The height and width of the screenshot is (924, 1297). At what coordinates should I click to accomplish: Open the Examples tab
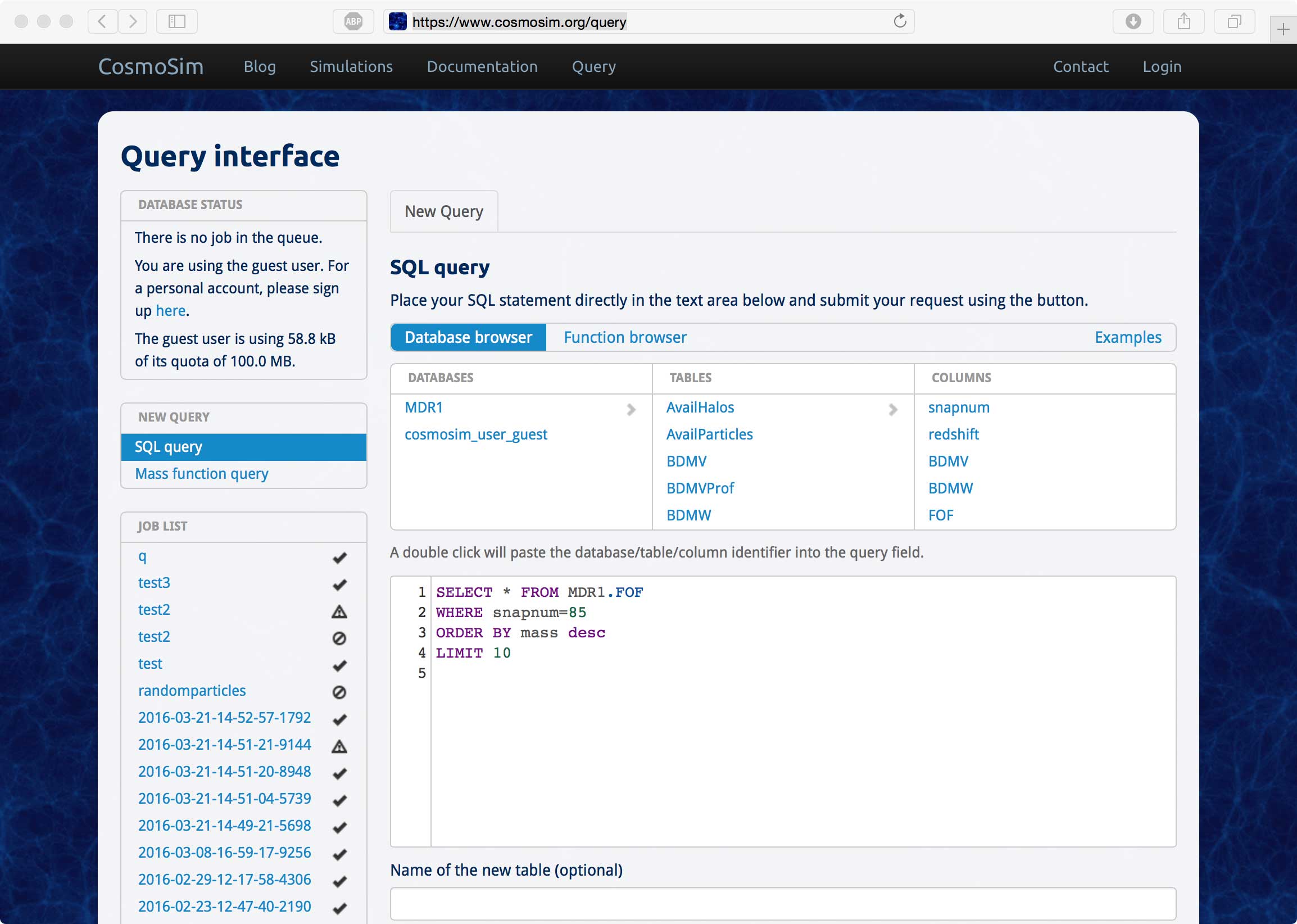coord(1128,337)
